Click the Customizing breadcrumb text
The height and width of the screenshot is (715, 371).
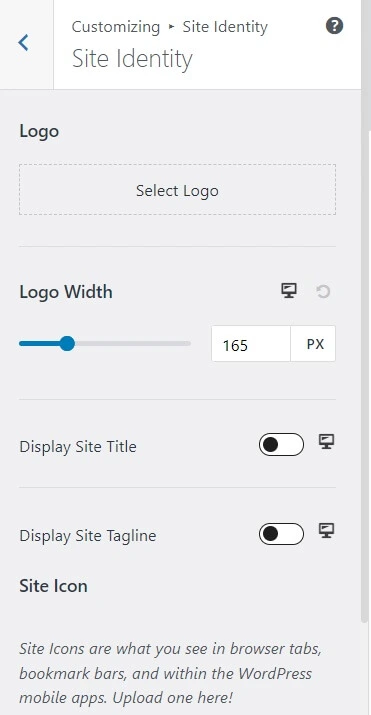click(x=116, y=27)
